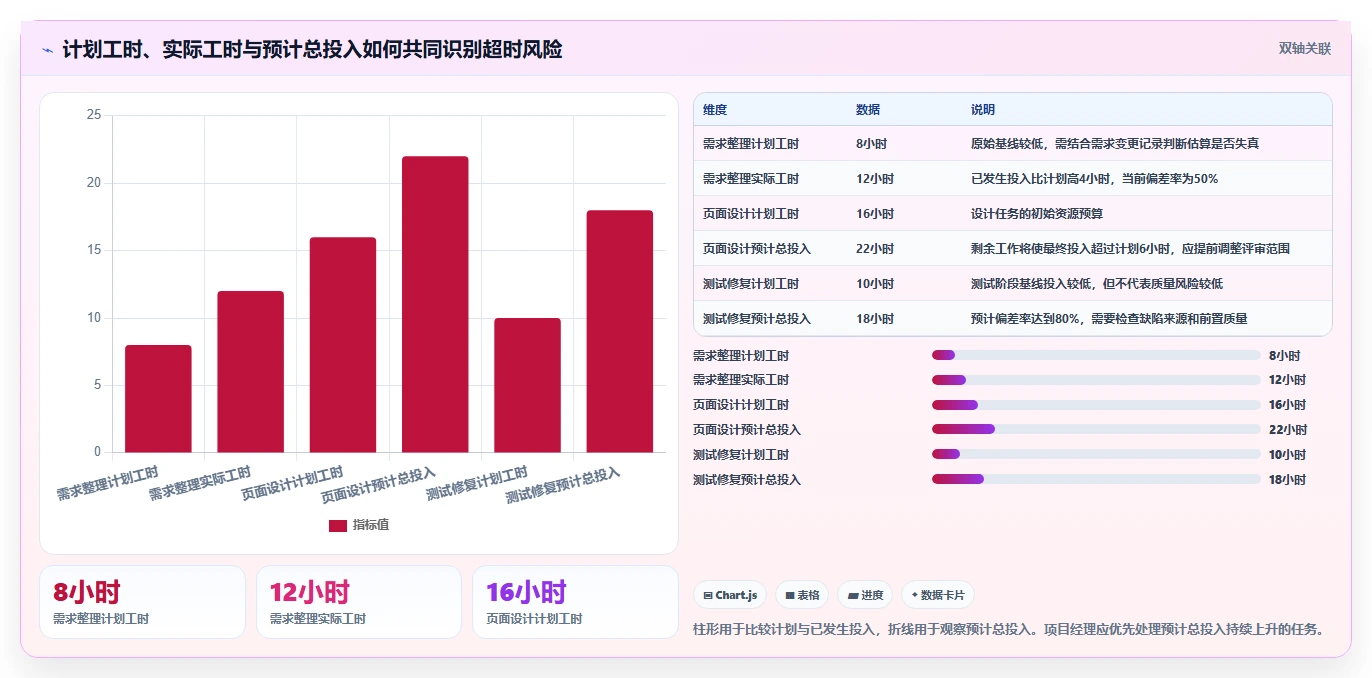Click the 指标值 legend label

370,525
